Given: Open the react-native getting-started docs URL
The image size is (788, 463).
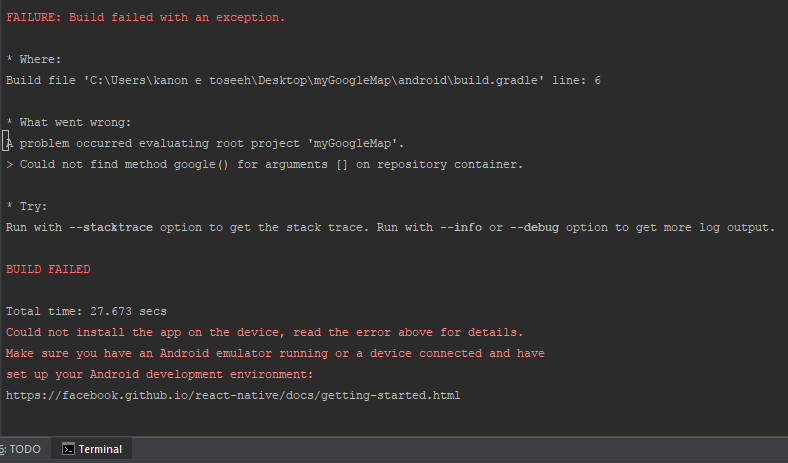Looking at the screenshot, I should pyautogui.click(x=233, y=396).
